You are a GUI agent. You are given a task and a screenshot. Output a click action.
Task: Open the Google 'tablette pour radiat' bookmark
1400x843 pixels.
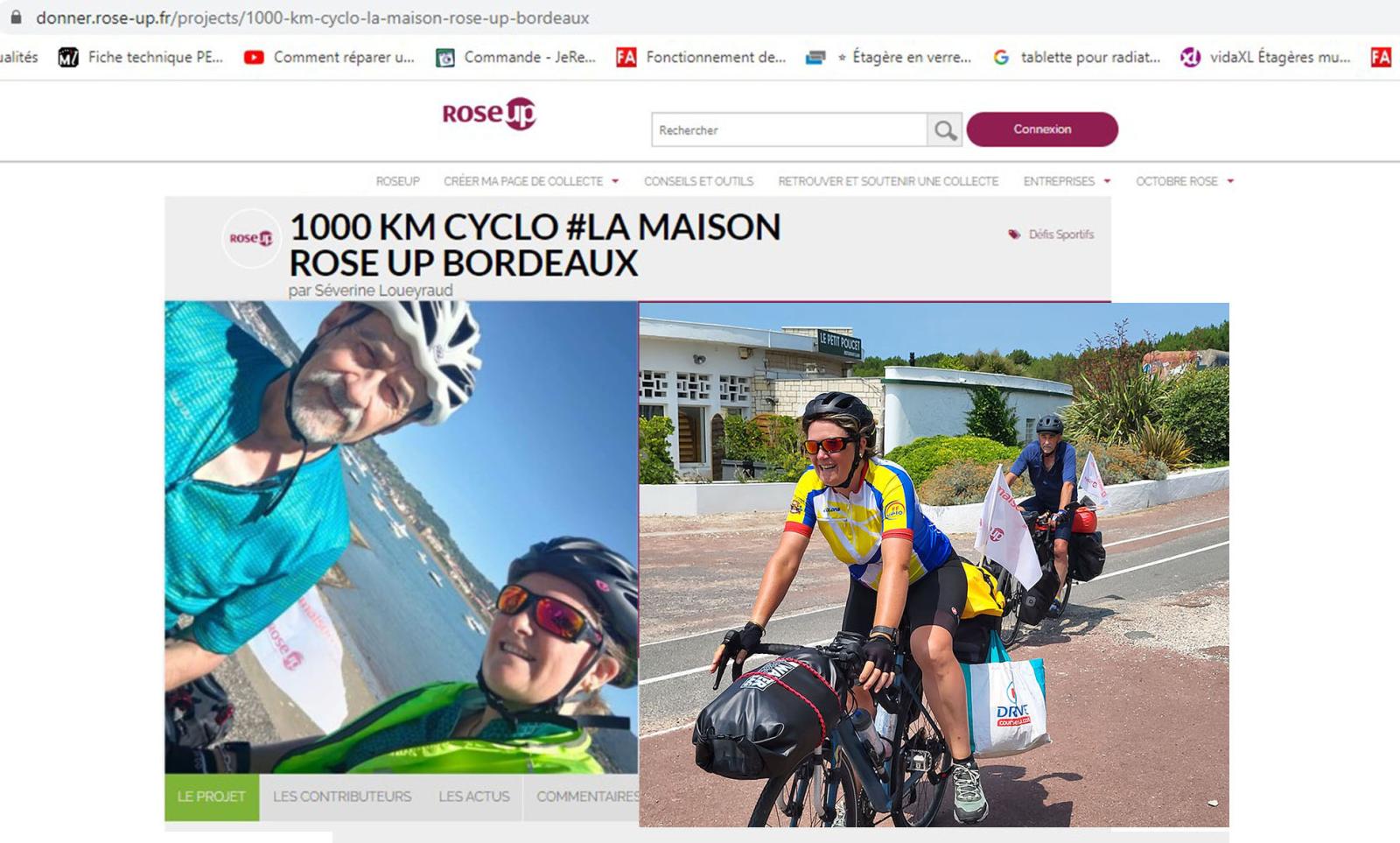(1077, 57)
